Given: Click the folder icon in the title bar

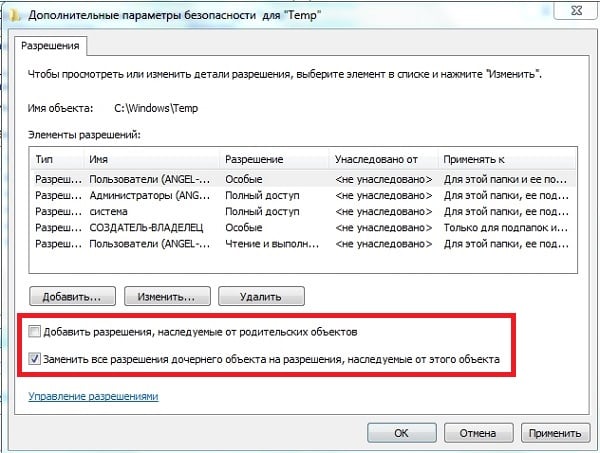Looking at the screenshot, I should pos(15,16).
